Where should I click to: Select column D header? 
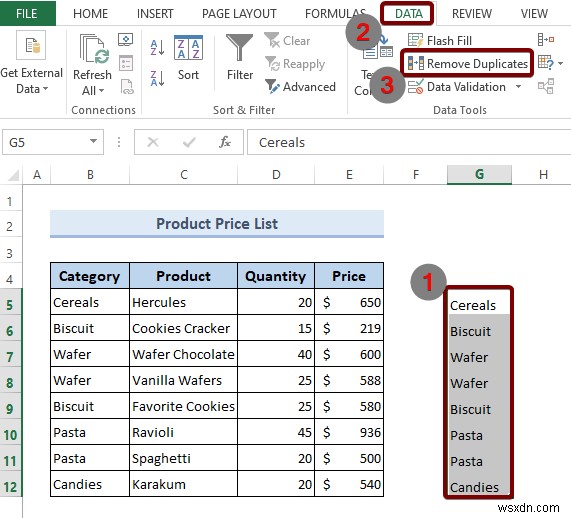(x=276, y=175)
